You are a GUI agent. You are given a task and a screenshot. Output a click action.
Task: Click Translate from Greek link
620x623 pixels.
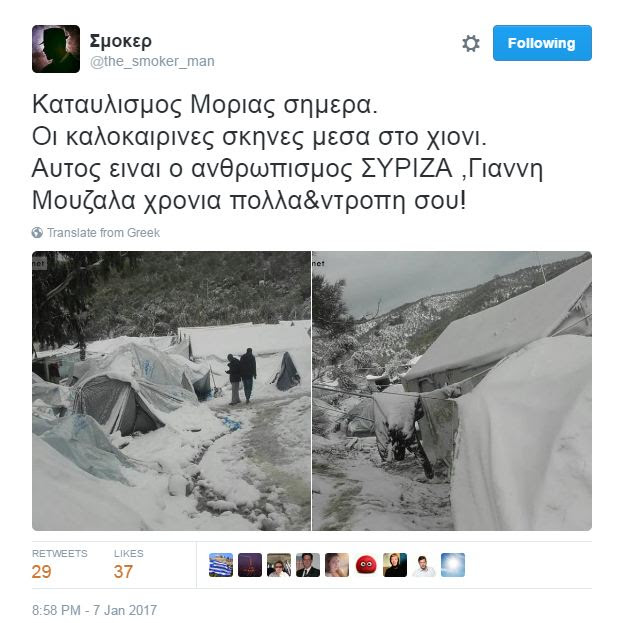click(x=103, y=232)
